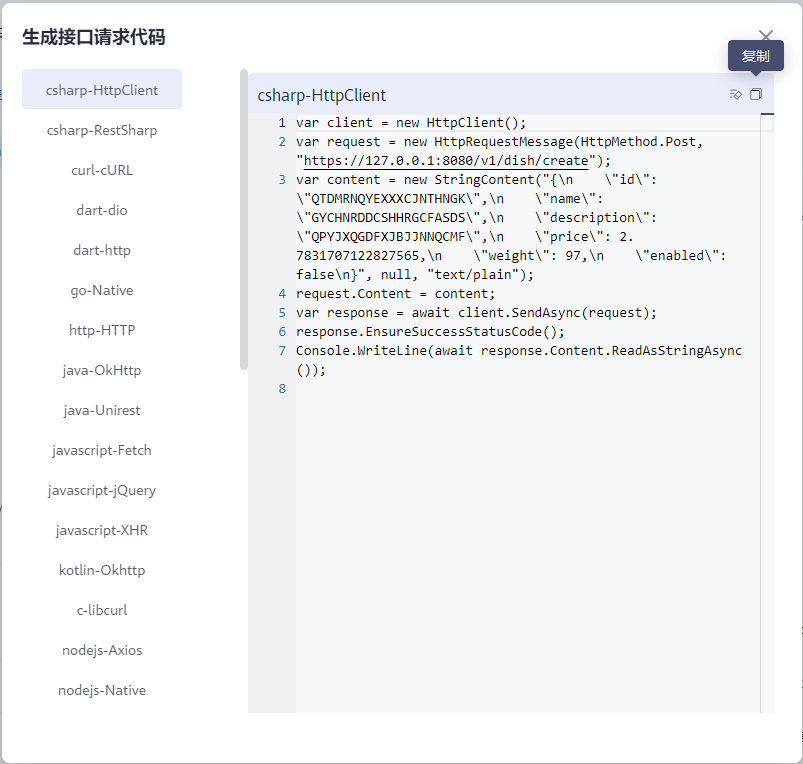This screenshot has width=803, height=764.
Task: Select csharp-RestSharp code option
Action: [102, 130]
